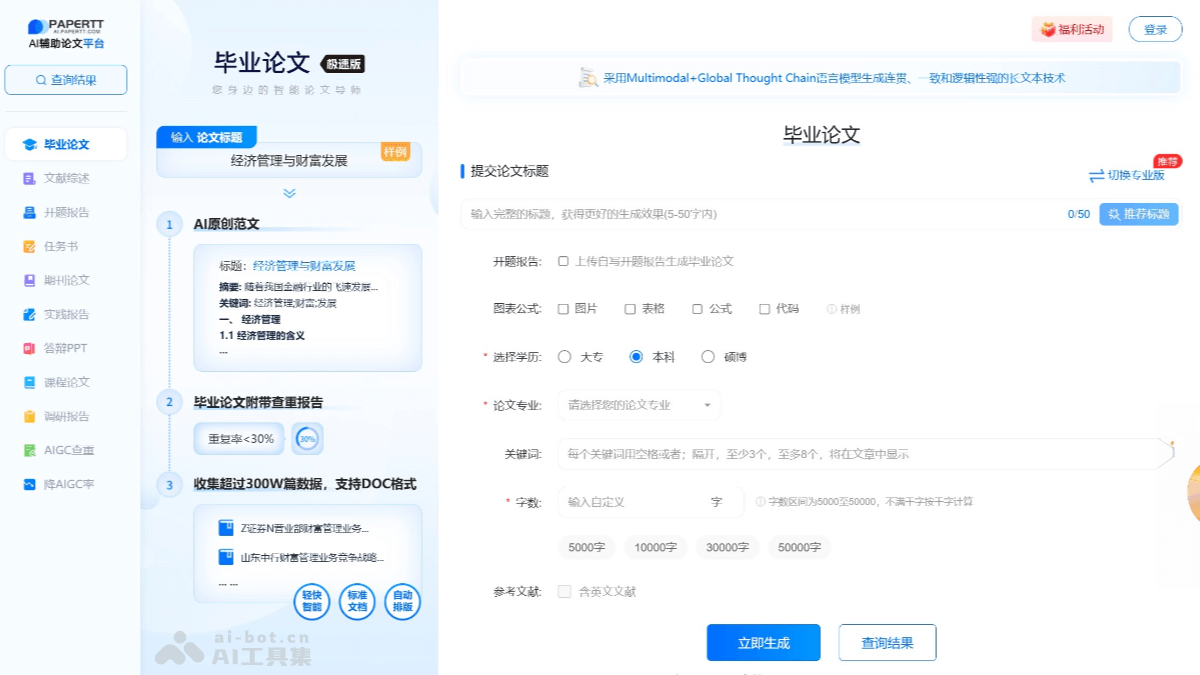Open the 论文专业 dropdown
1200x675 pixels.
coord(638,405)
